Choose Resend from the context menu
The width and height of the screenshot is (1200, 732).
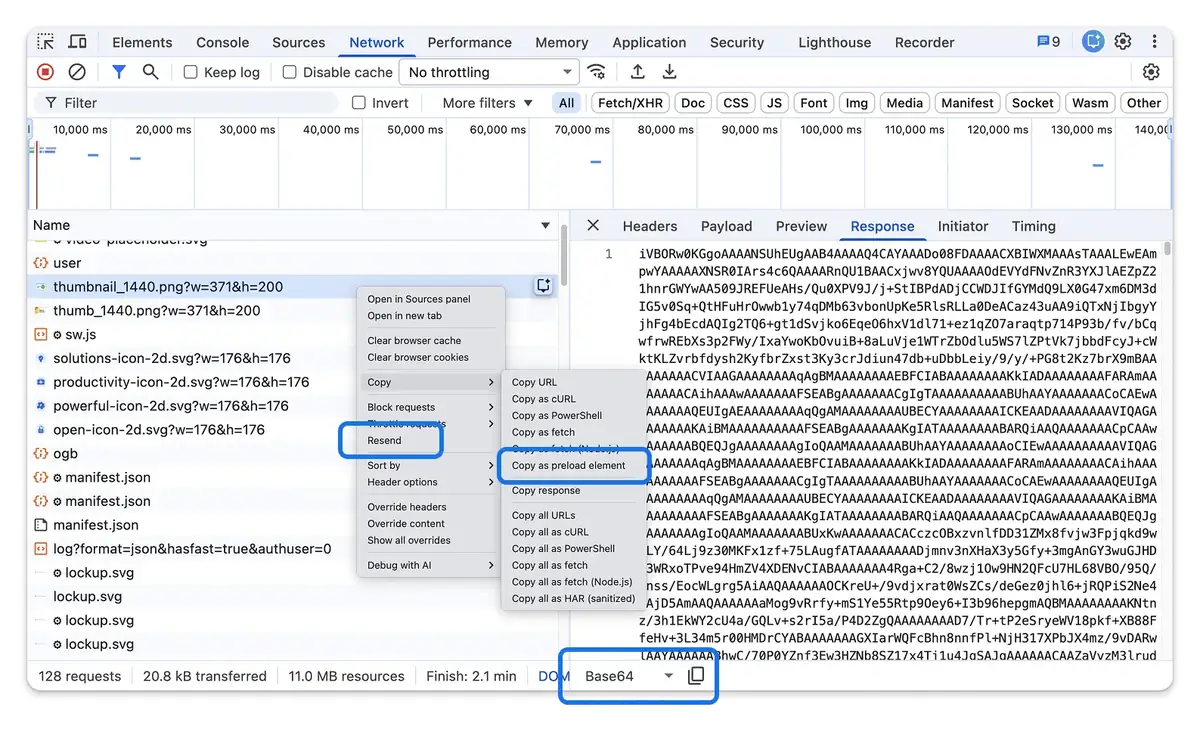(384, 440)
